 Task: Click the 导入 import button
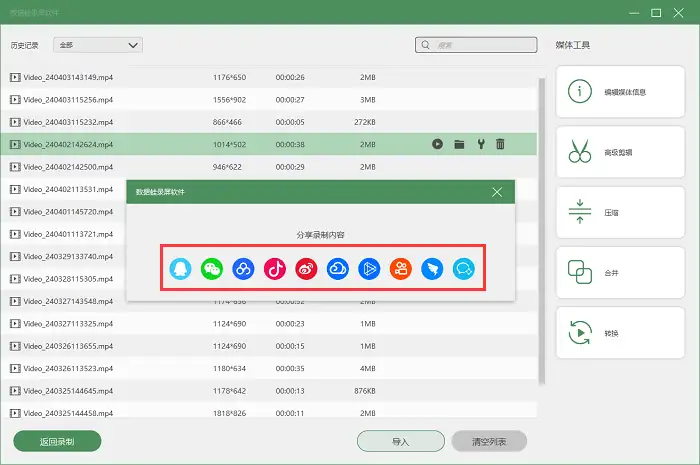click(x=400, y=441)
